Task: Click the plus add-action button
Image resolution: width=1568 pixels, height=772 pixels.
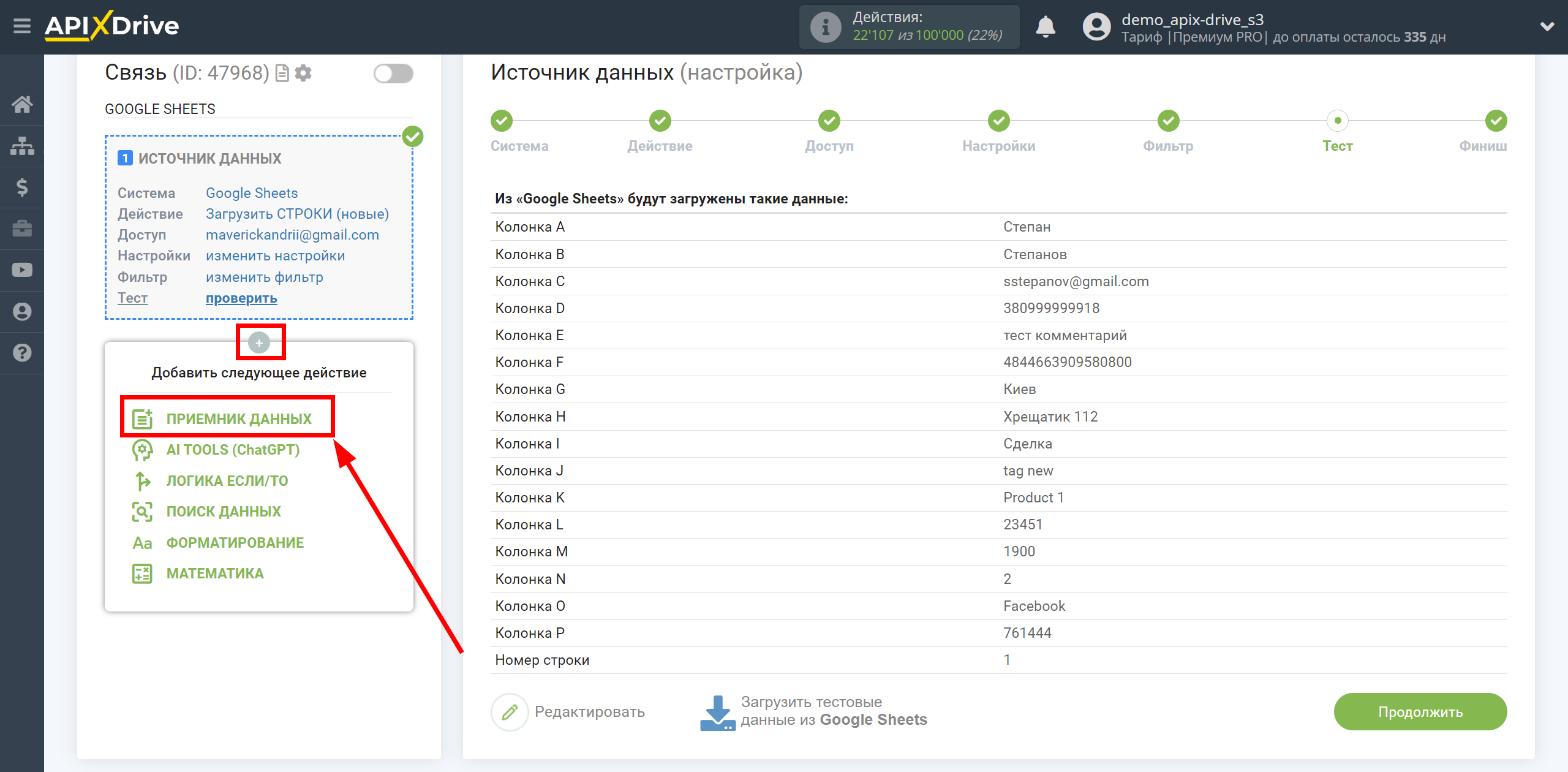Action: [259, 342]
